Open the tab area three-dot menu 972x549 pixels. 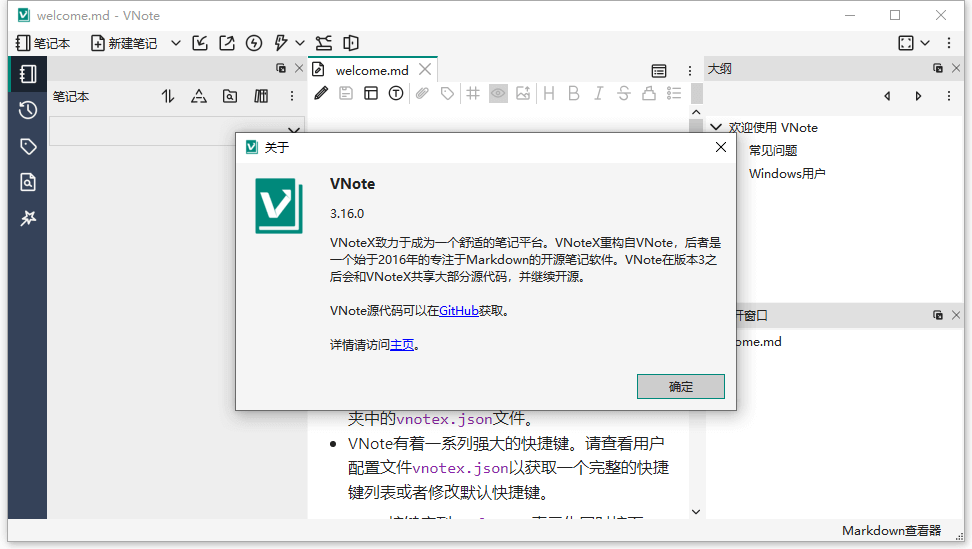click(690, 71)
